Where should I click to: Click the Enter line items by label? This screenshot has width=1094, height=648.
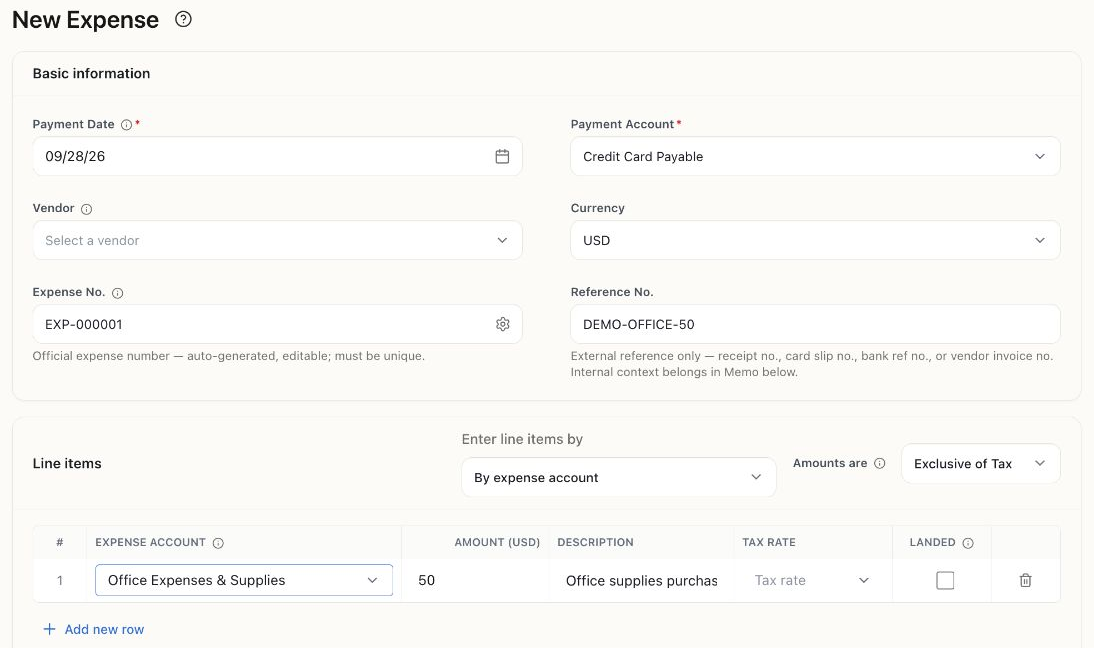pos(522,439)
